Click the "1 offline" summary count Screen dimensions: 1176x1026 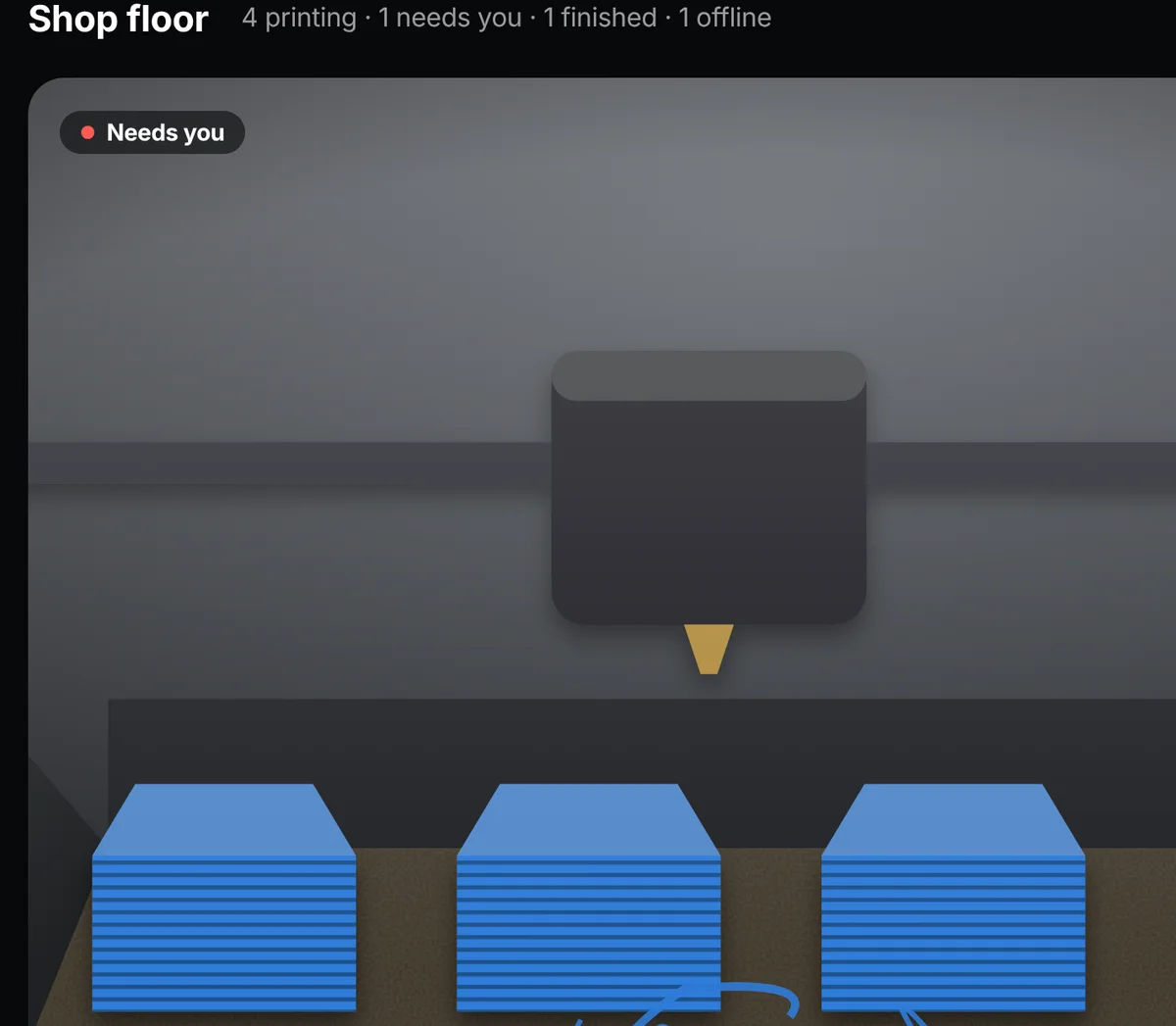pos(725,18)
